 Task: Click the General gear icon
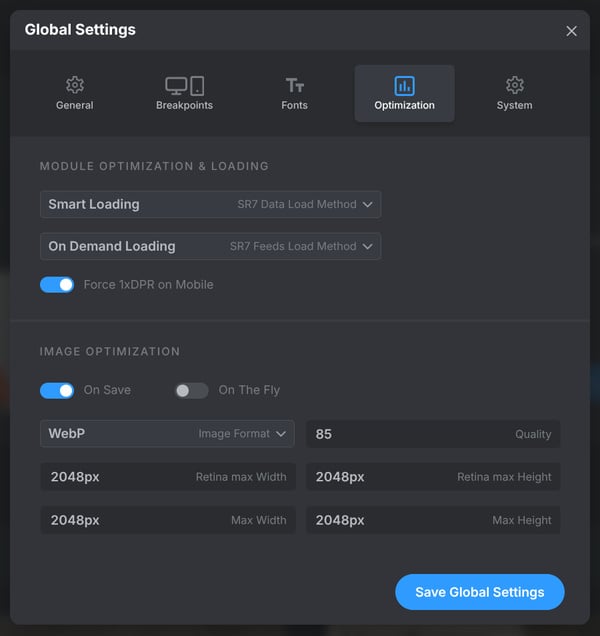(x=75, y=85)
